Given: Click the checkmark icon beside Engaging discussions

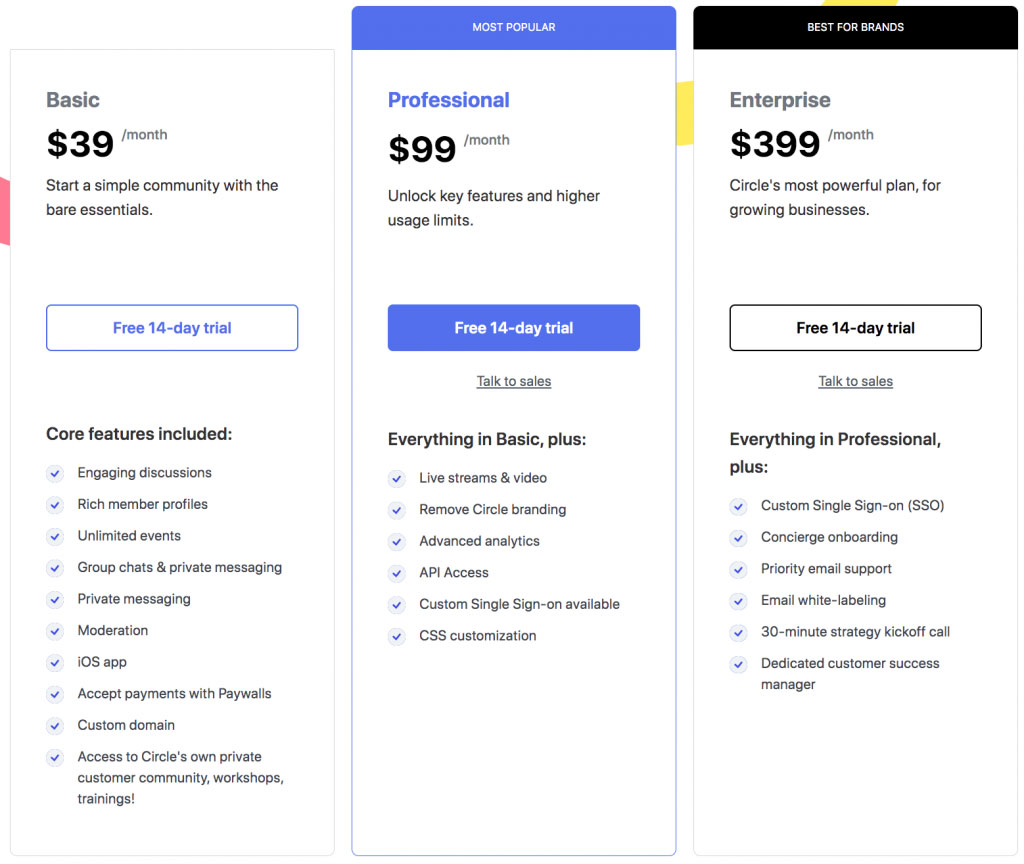Looking at the screenshot, I should click(55, 473).
